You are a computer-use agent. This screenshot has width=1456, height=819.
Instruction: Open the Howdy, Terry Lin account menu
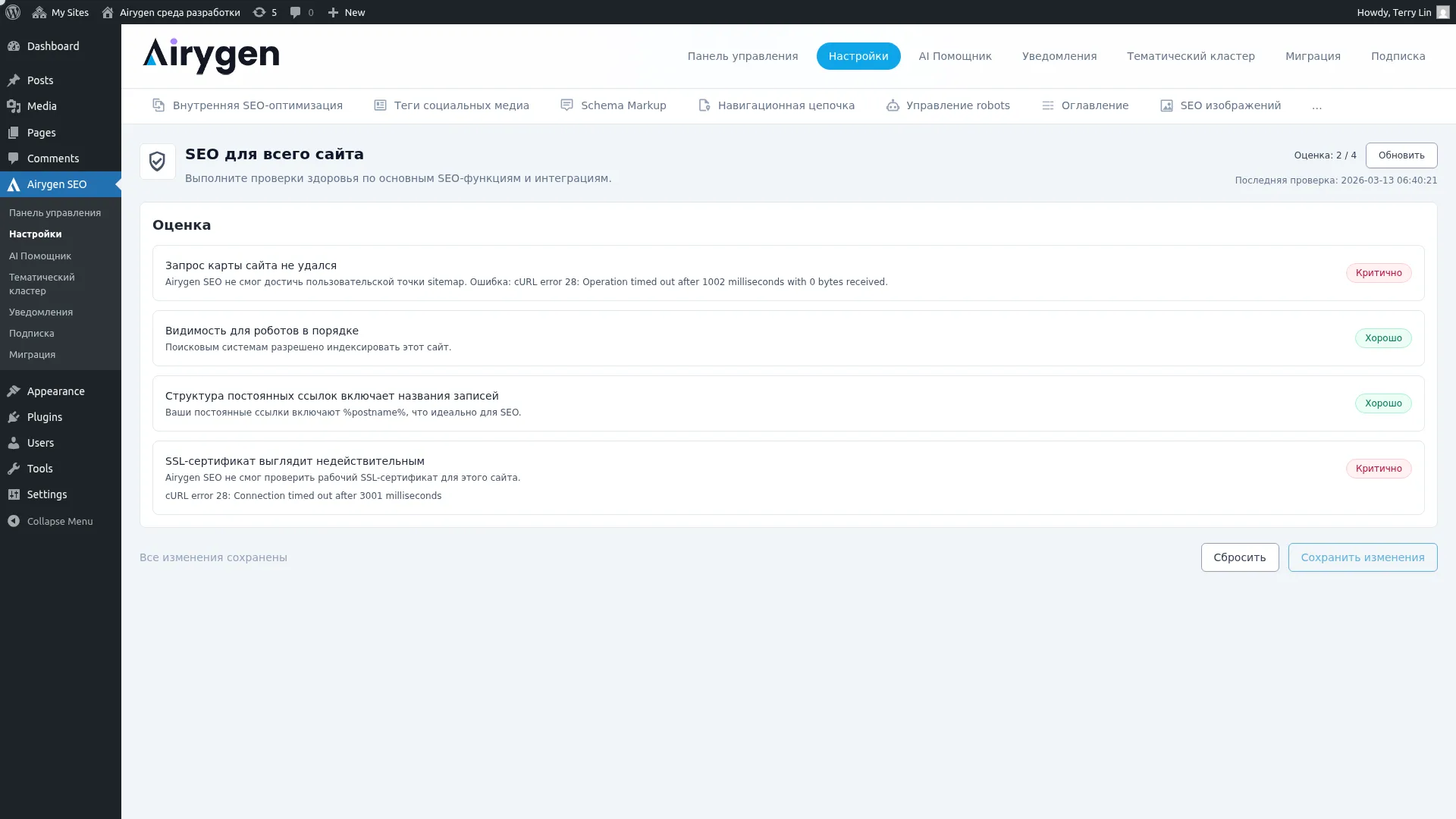(1403, 12)
